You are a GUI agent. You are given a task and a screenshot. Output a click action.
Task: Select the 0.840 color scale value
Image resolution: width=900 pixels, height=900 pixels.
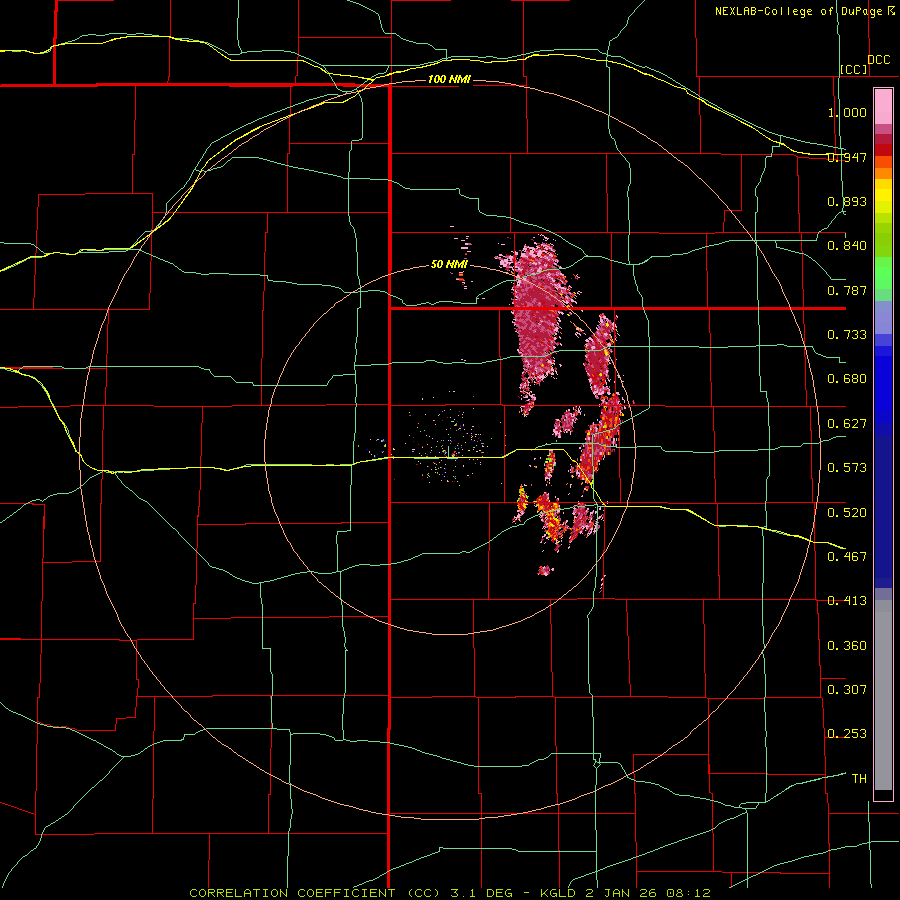pyautogui.click(x=847, y=246)
